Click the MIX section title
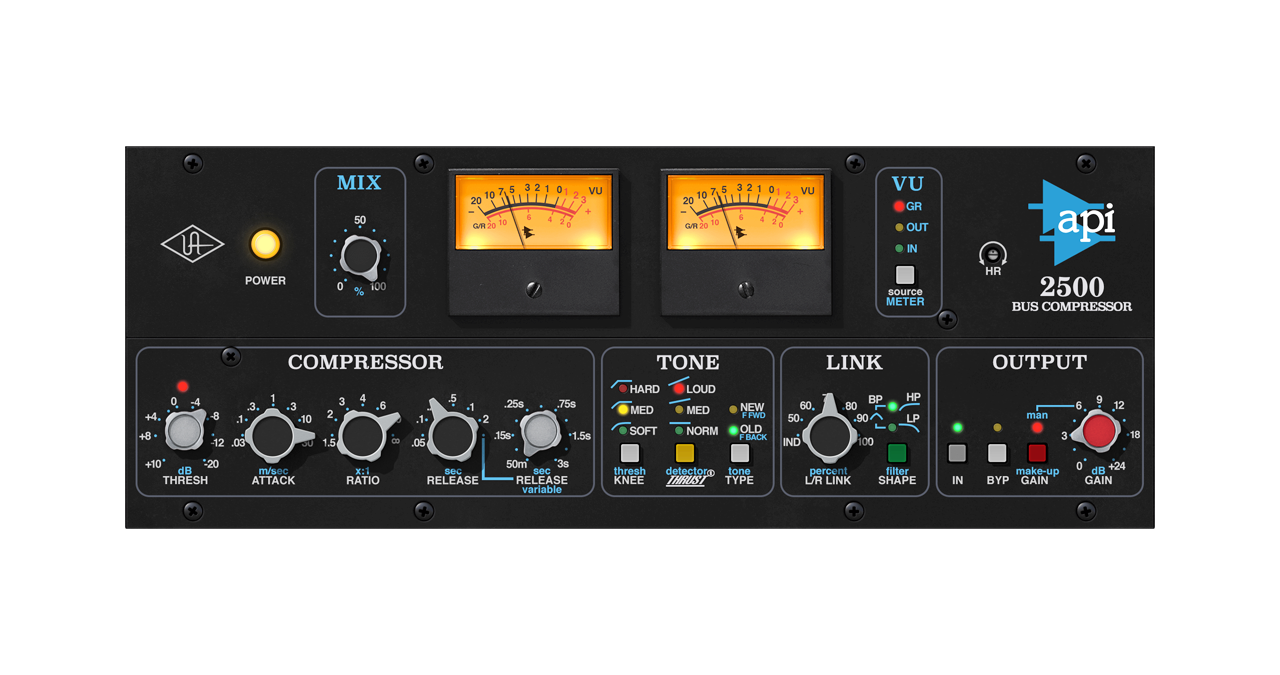1280x675 pixels. point(359,182)
